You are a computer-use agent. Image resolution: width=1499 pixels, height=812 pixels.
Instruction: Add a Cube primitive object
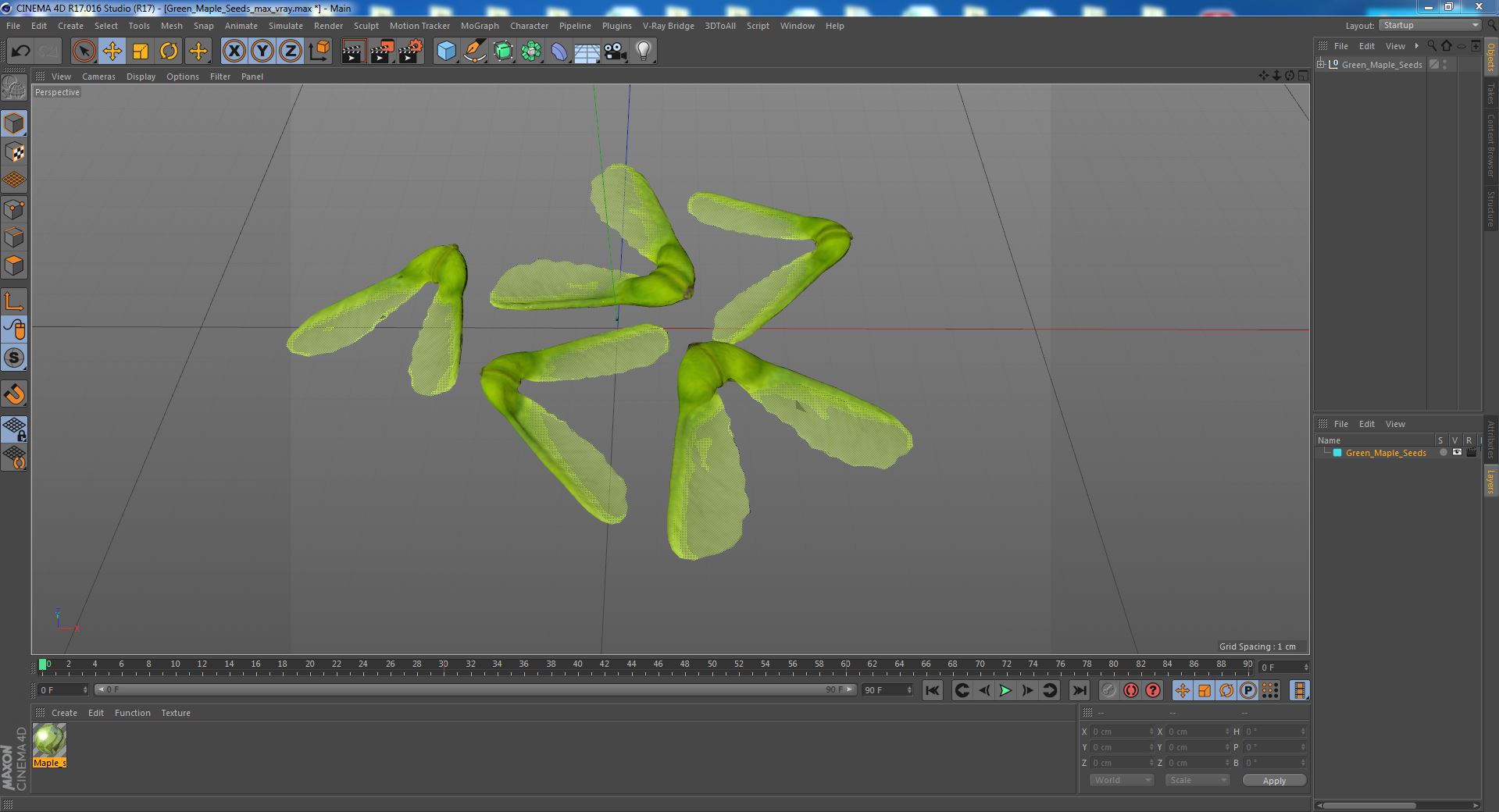coord(446,52)
